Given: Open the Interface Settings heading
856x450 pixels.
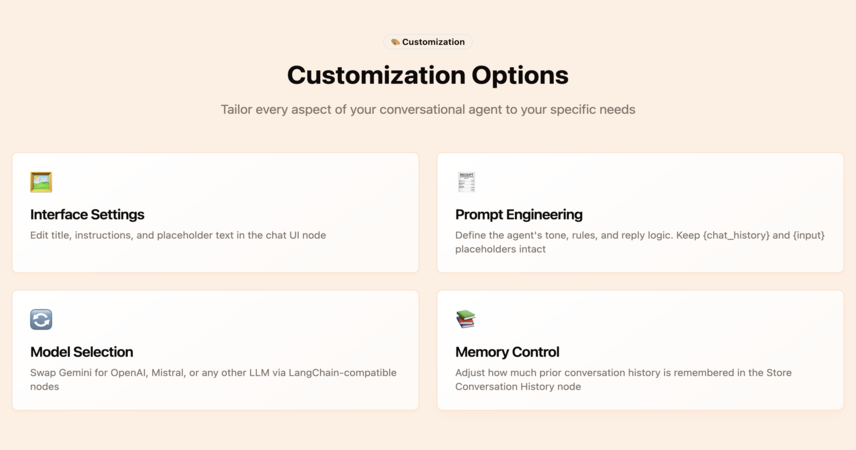Looking at the screenshot, I should tap(87, 215).
